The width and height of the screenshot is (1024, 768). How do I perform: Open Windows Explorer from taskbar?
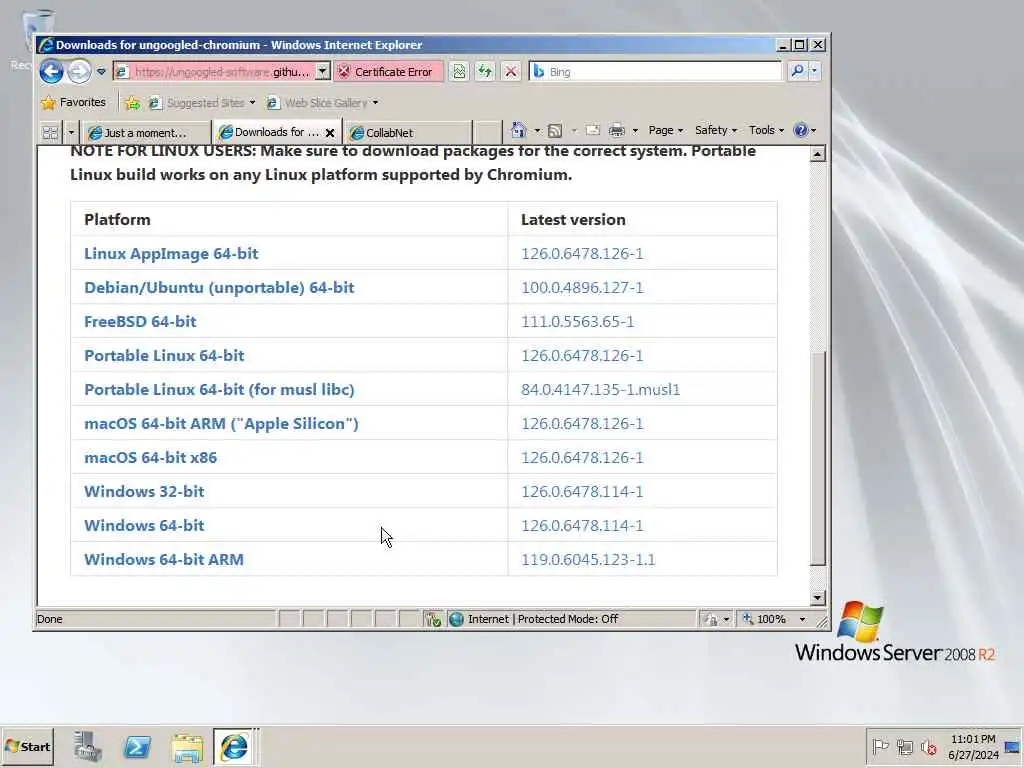click(187, 746)
